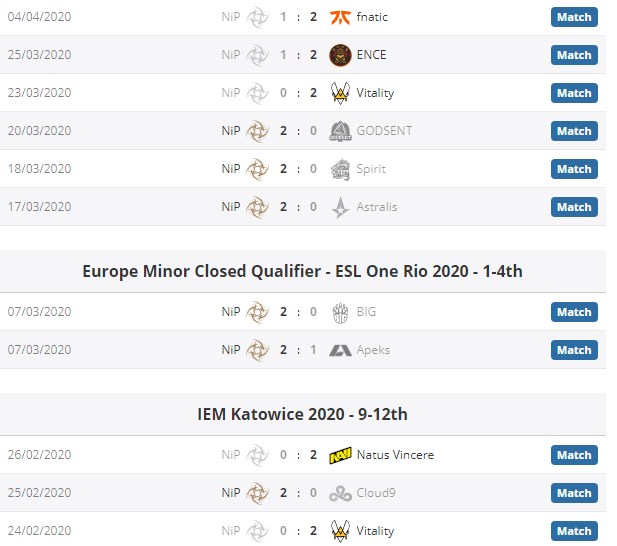This screenshot has height=546, width=617.
Task: View Match for NiP vs Apeks
Action: [574, 350]
